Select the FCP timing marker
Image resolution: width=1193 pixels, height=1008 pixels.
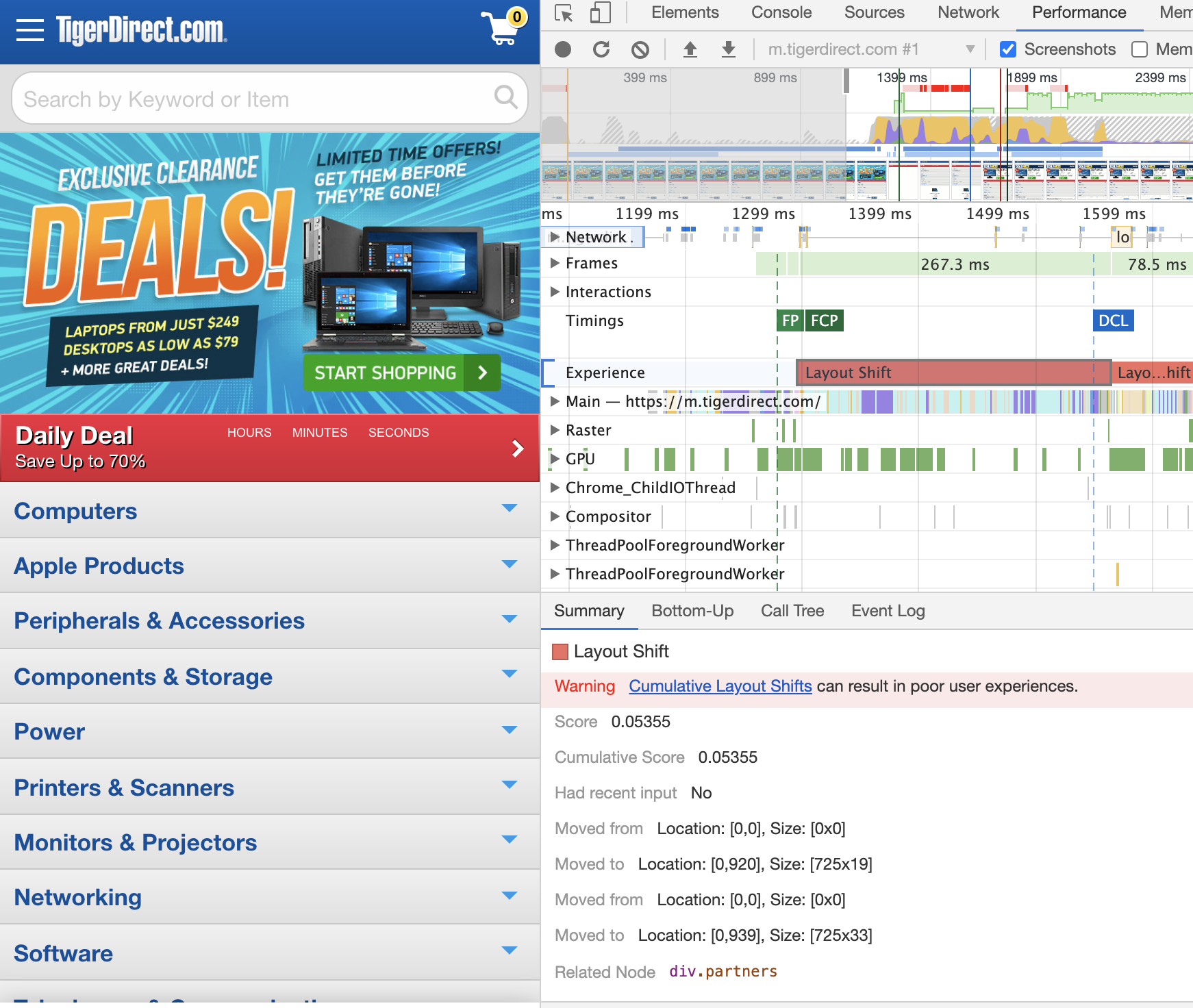[825, 320]
